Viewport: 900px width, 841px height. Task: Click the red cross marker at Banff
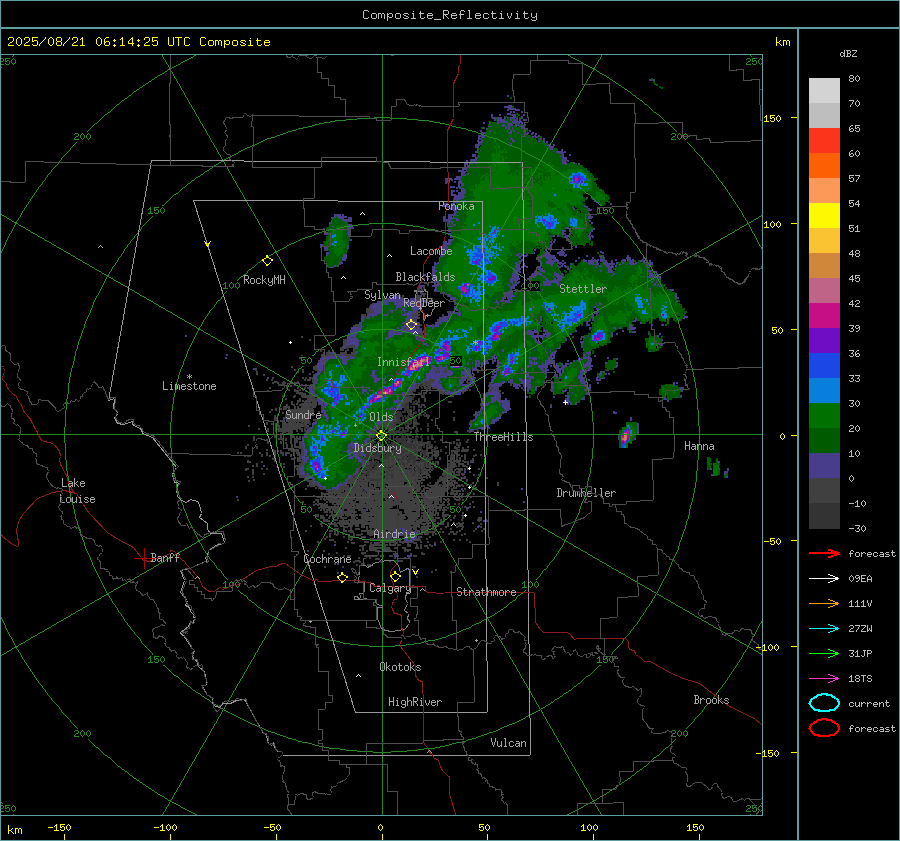point(143,558)
